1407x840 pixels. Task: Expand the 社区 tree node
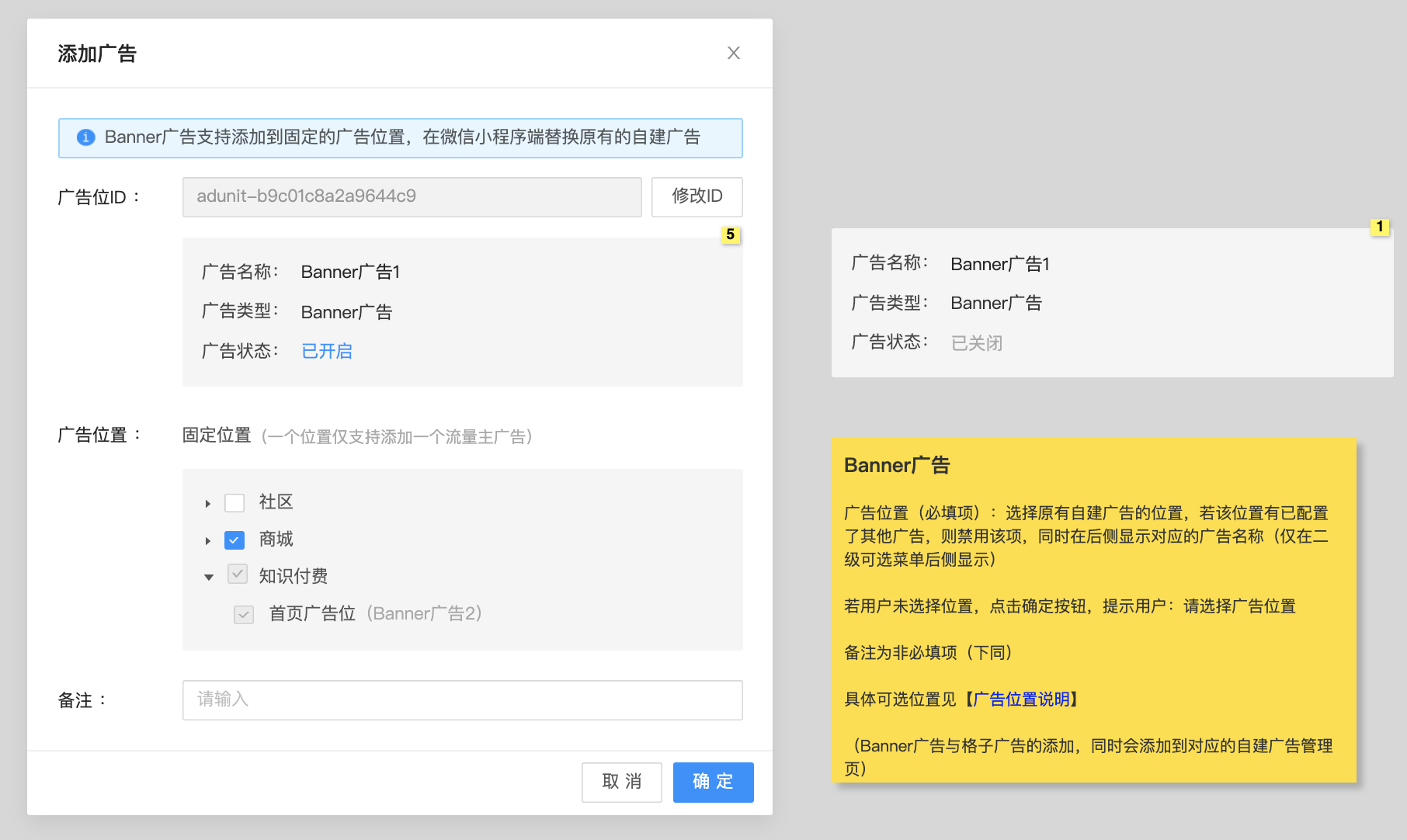(207, 503)
